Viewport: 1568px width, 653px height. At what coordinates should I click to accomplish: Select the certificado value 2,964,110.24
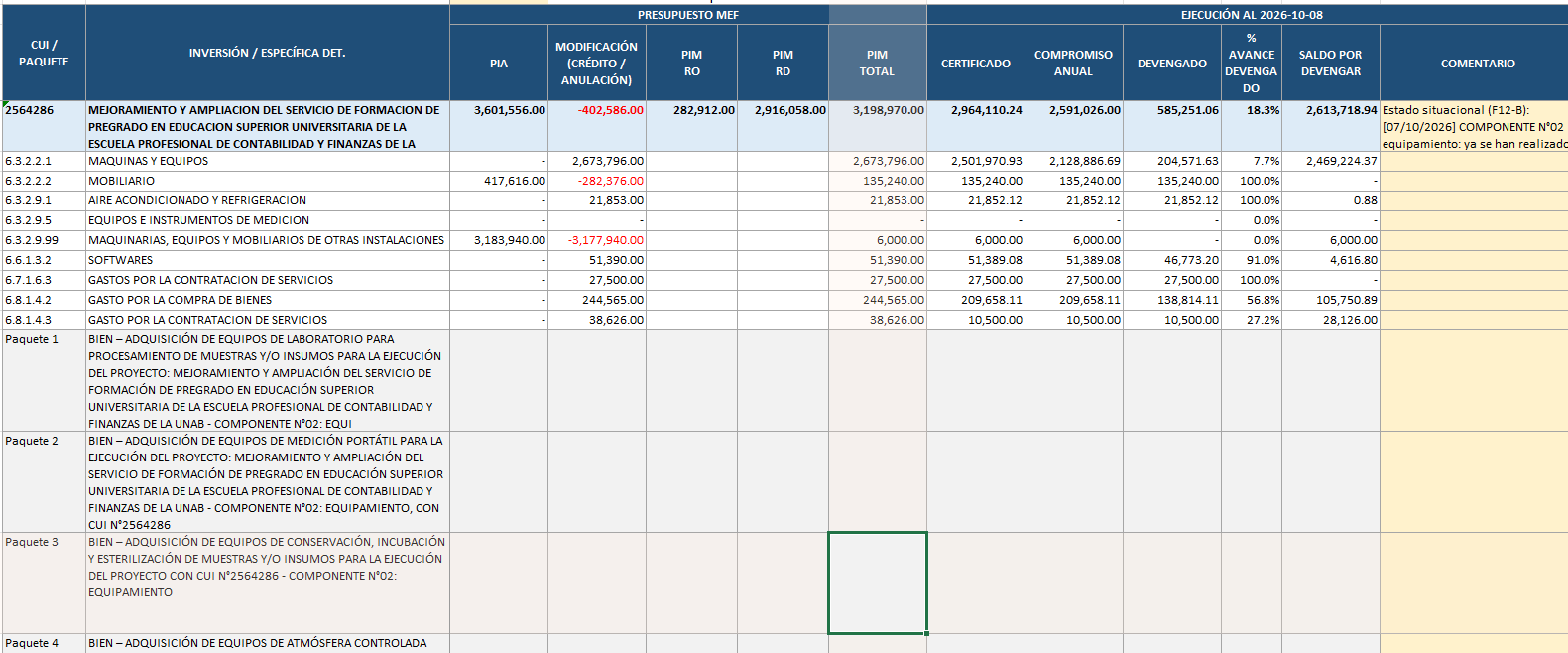tap(976, 126)
